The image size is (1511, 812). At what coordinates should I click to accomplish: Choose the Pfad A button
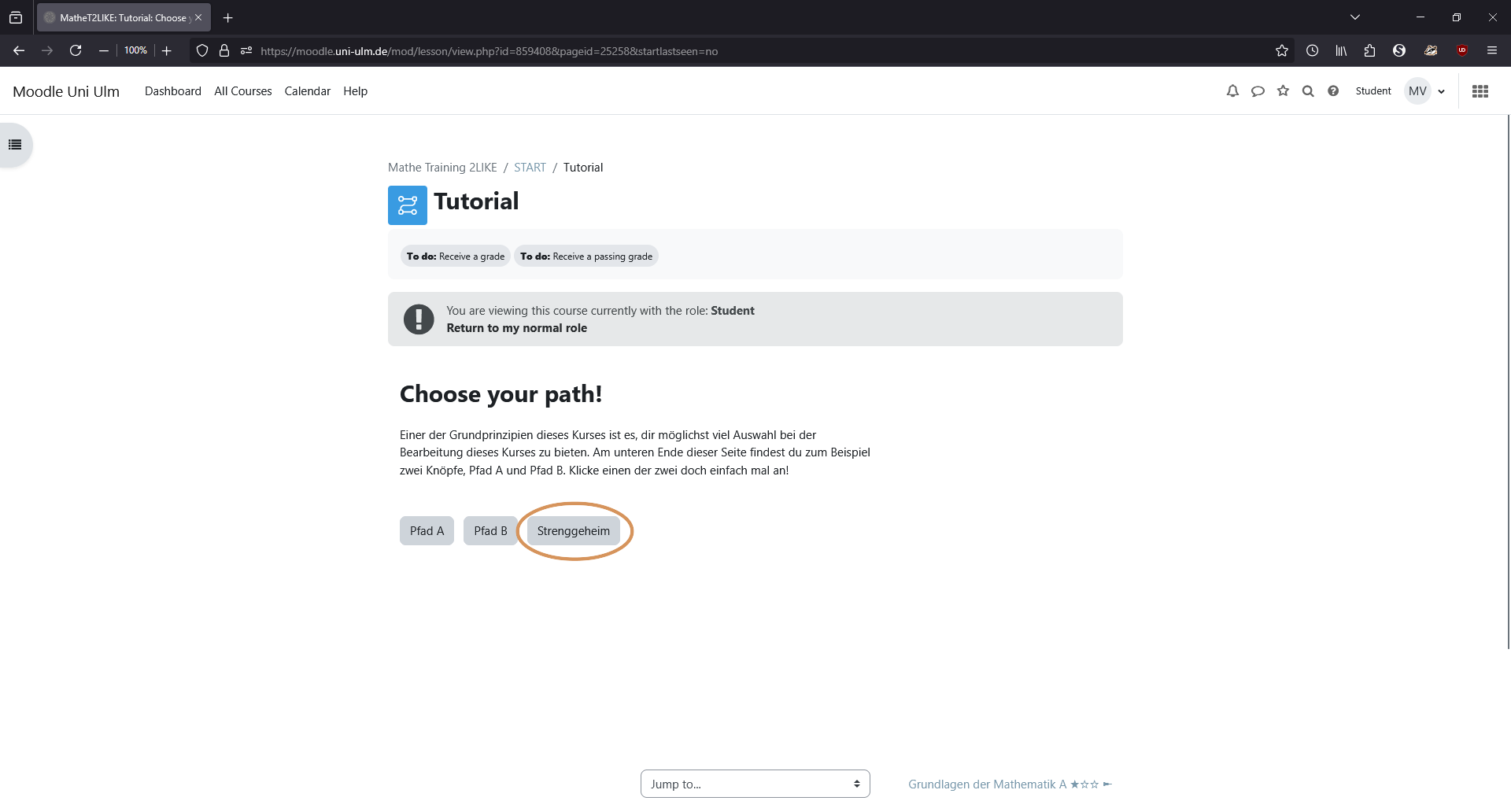[x=427, y=531]
